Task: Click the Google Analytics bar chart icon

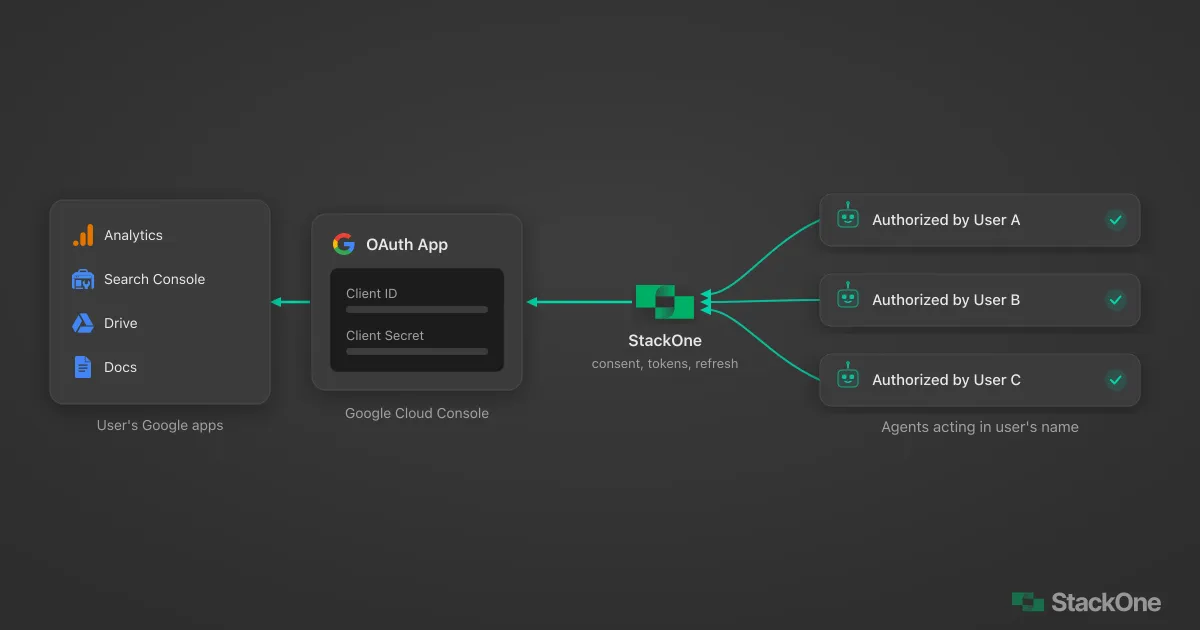Action: click(x=83, y=235)
